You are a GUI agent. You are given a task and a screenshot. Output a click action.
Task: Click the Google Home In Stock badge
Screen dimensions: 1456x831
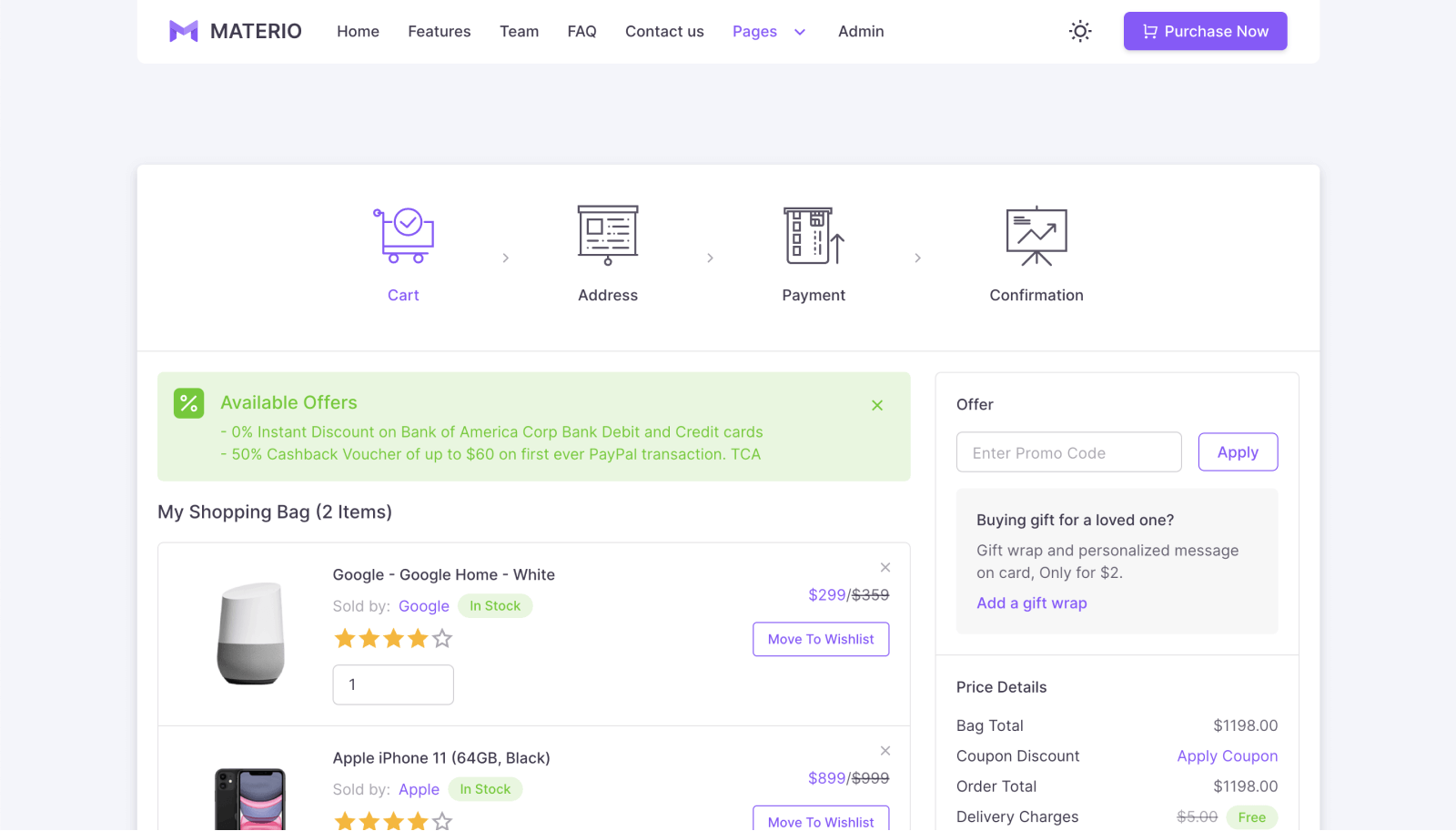(x=495, y=606)
